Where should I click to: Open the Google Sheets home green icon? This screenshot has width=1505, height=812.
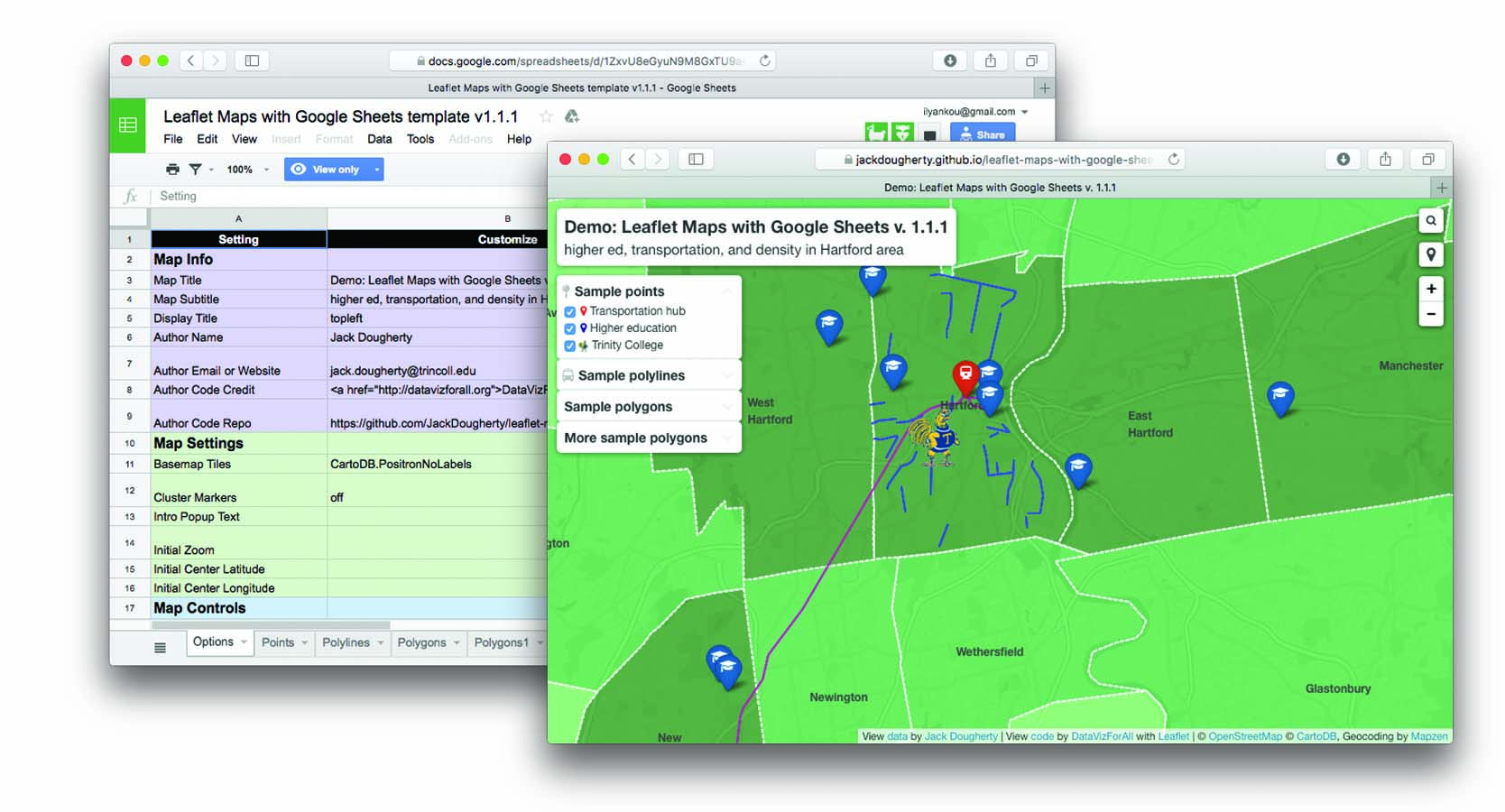[128, 125]
